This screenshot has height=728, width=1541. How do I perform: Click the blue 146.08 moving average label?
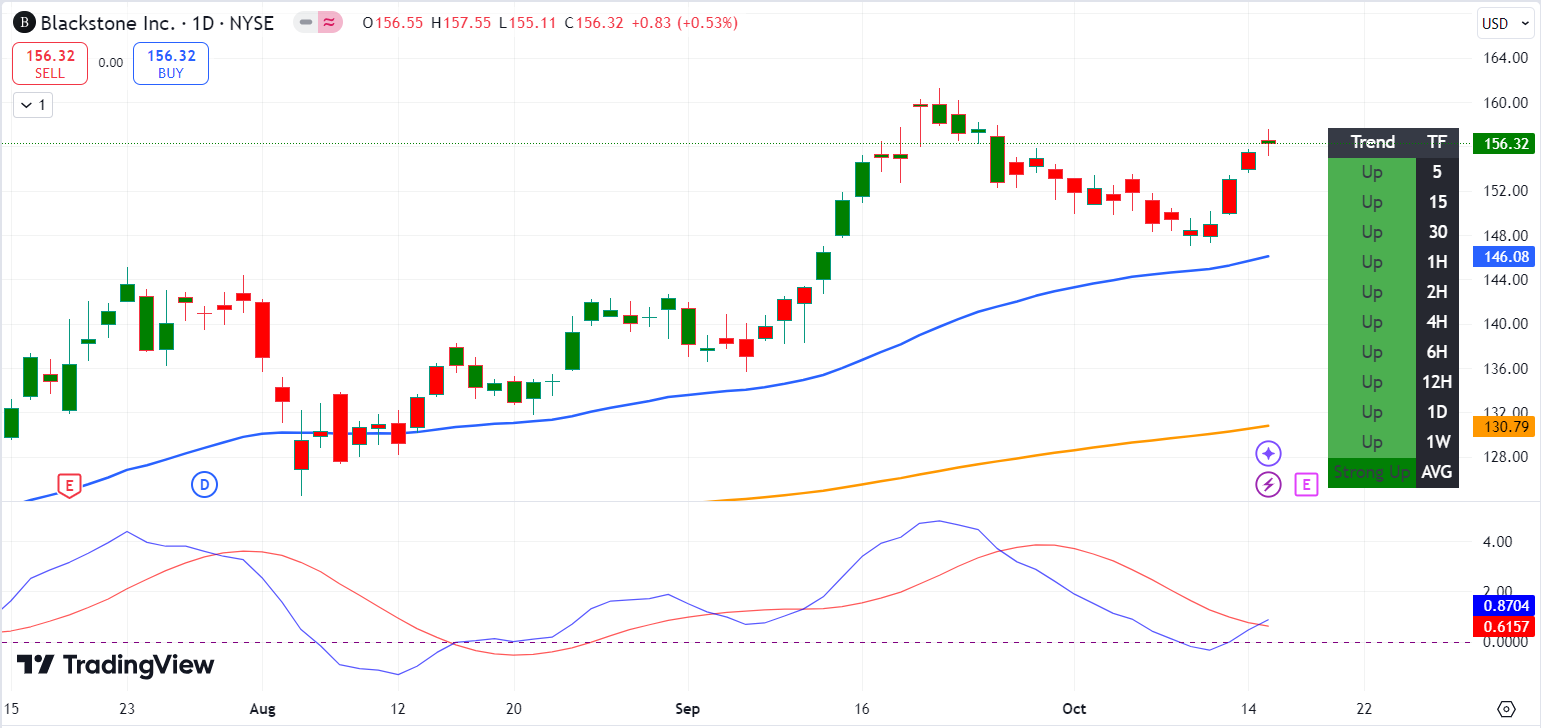1505,257
